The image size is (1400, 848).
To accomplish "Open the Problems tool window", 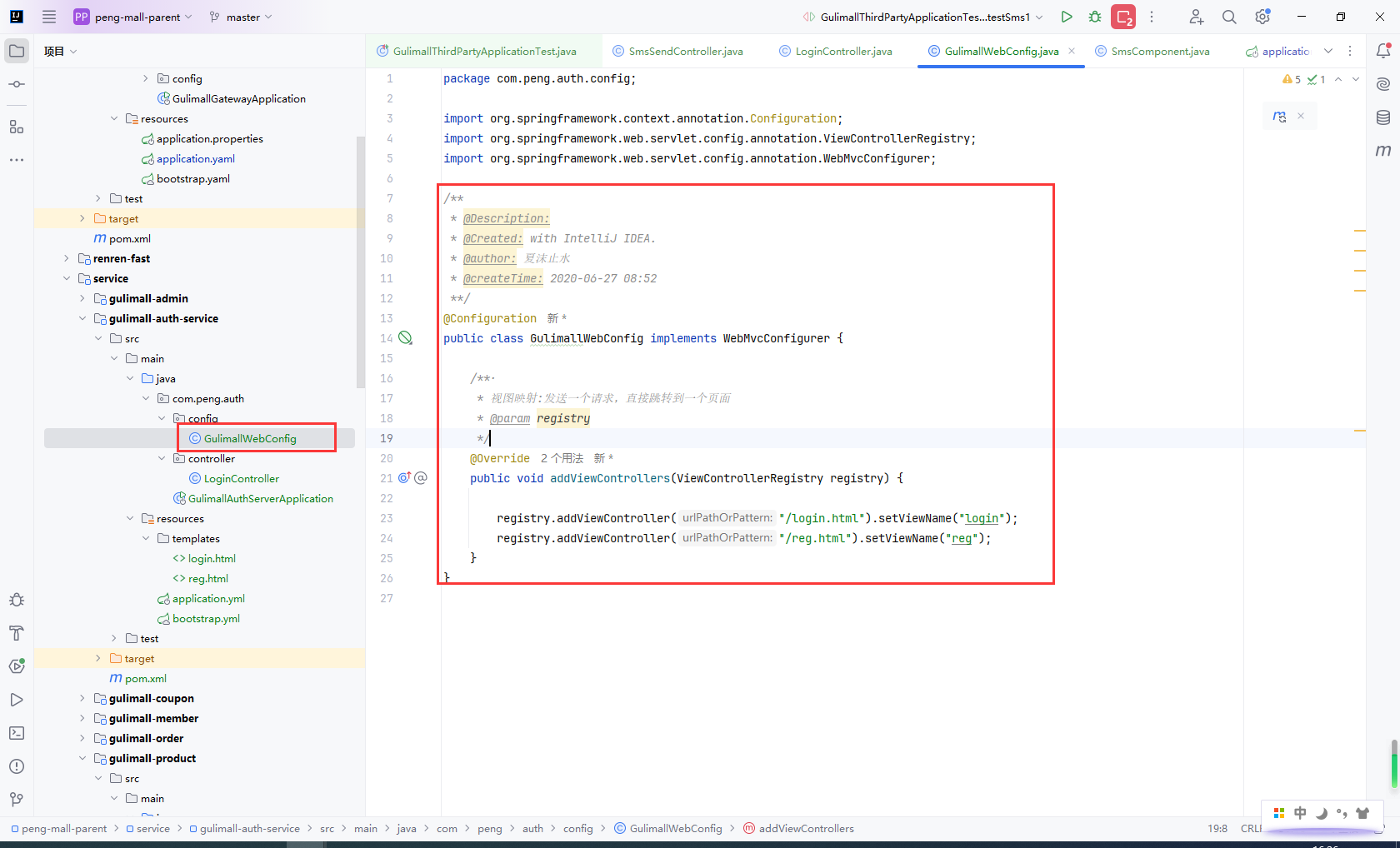I will point(17,766).
